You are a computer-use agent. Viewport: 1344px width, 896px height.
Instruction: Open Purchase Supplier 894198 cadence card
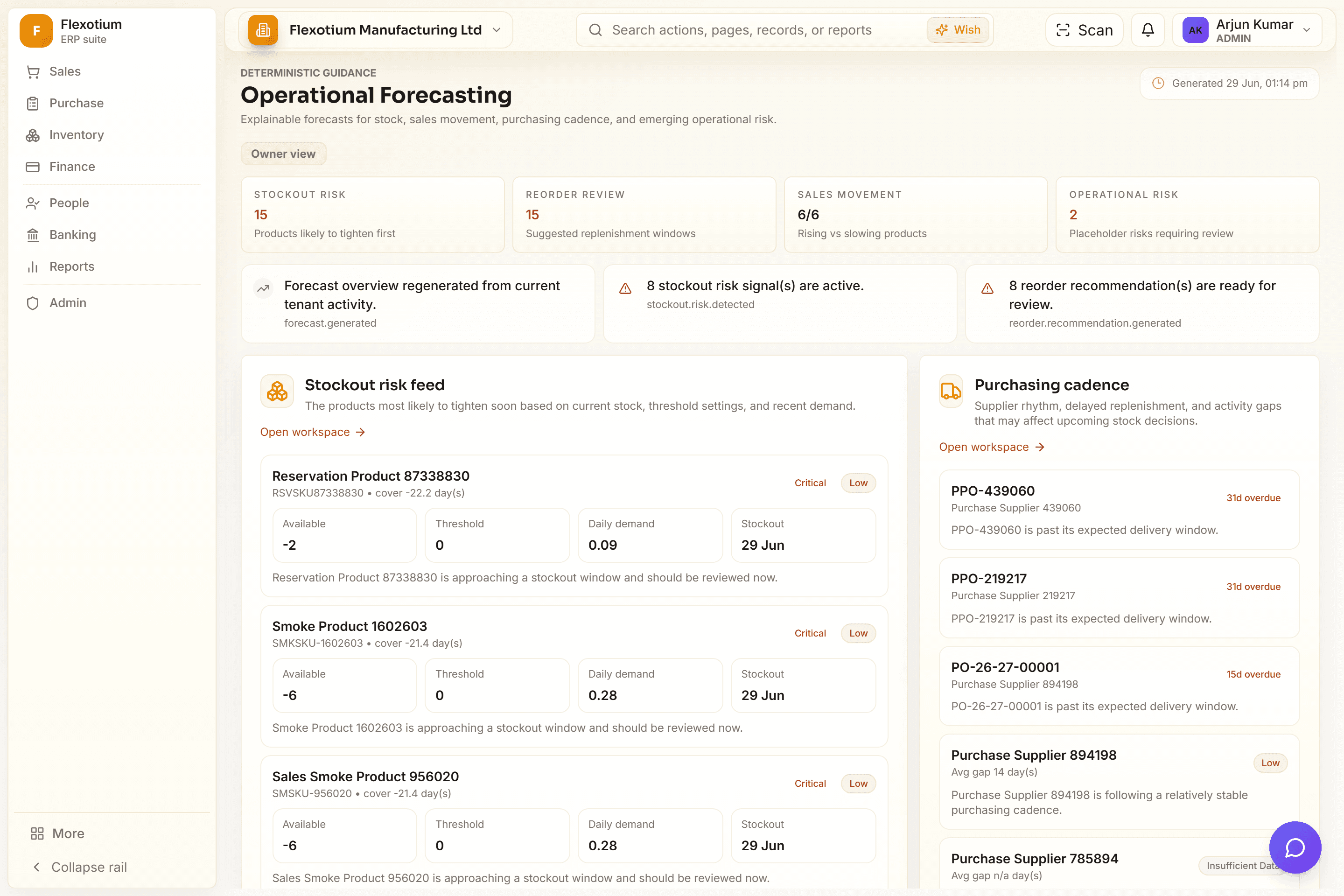[1119, 782]
